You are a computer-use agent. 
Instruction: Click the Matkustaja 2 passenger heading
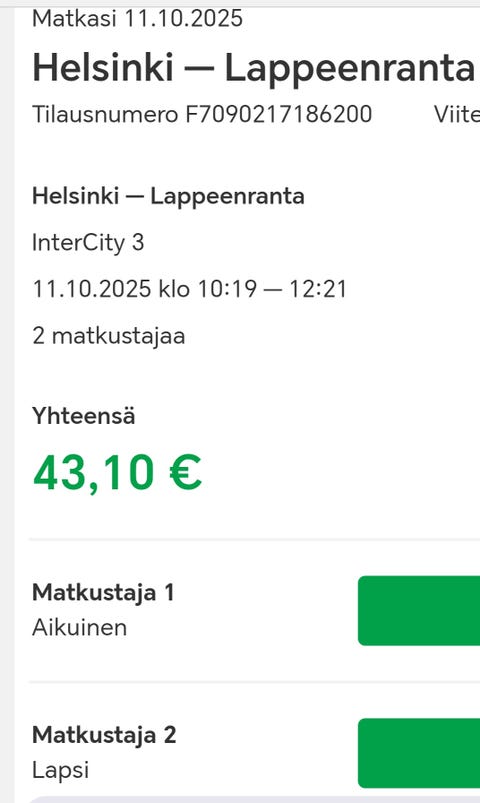coord(104,735)
